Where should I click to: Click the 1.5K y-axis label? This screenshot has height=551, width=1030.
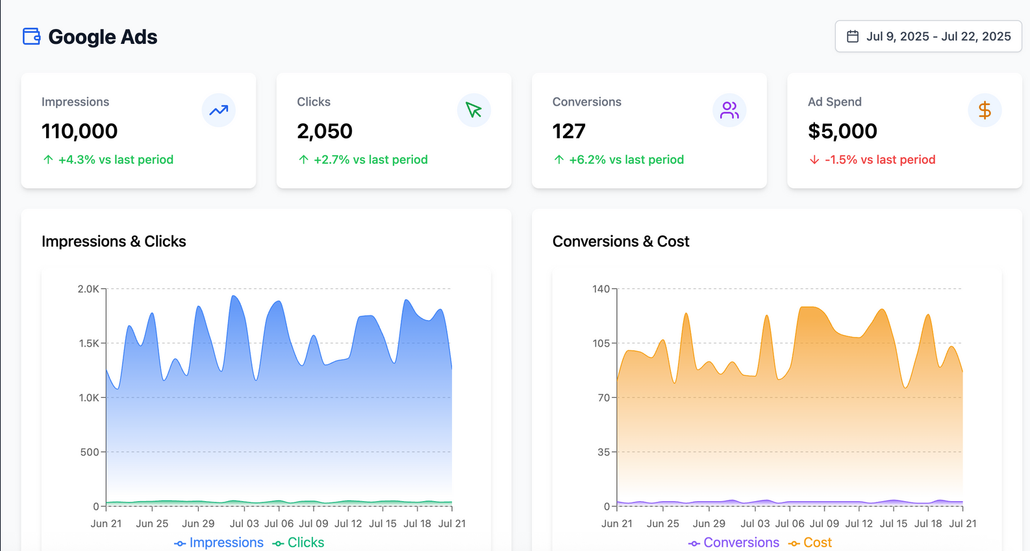[x=88, y=343]
